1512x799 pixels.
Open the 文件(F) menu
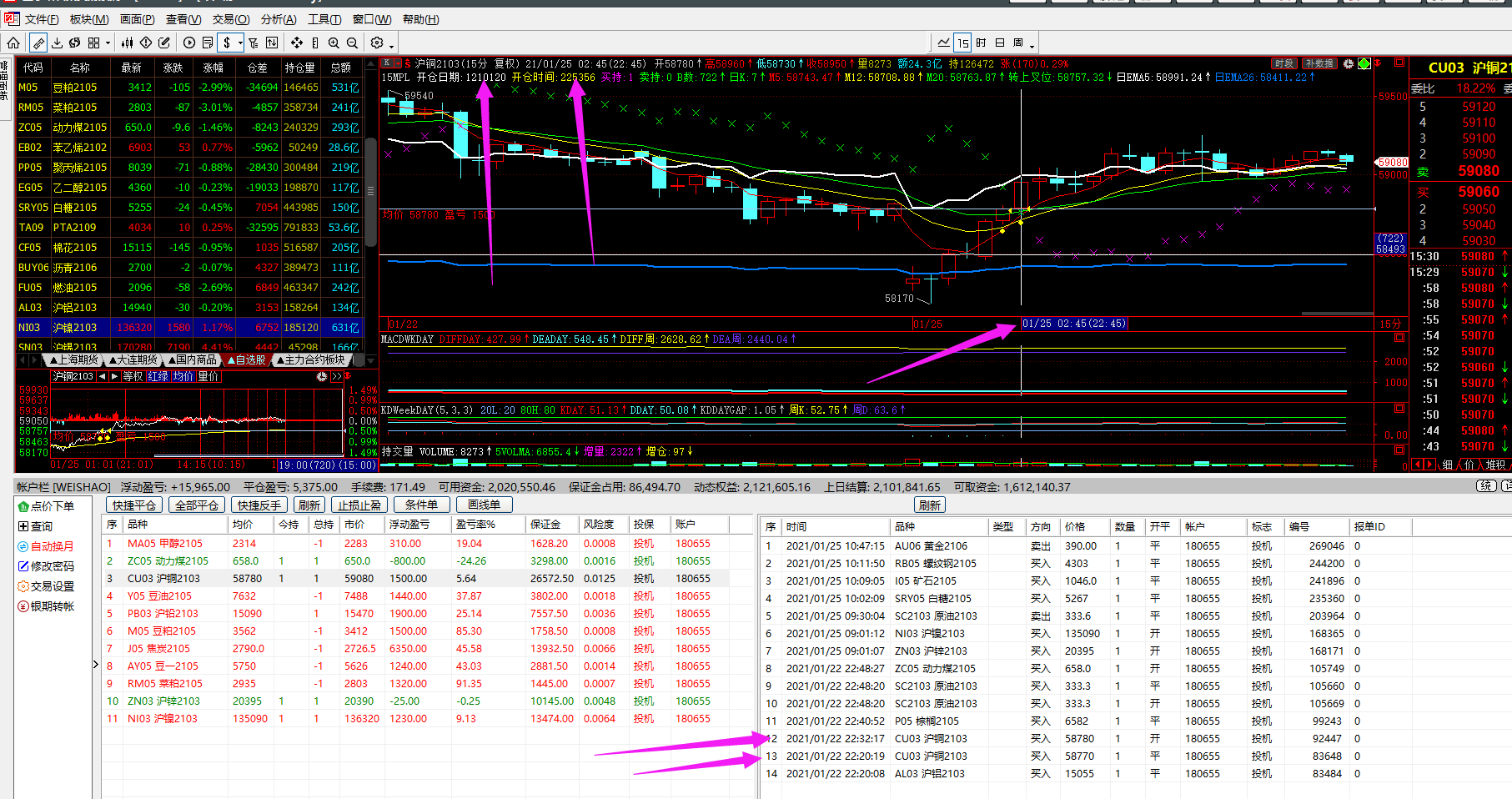coord(42,19)
